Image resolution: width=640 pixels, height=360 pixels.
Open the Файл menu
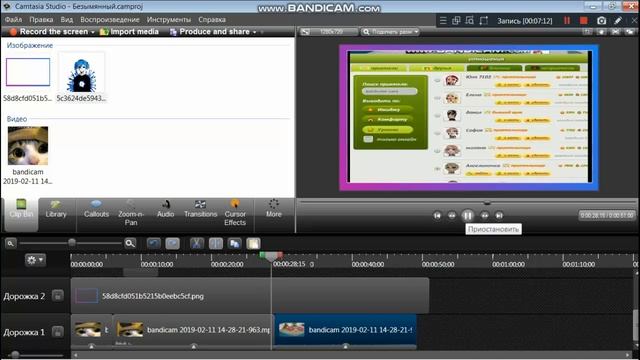tap(13, 20)
